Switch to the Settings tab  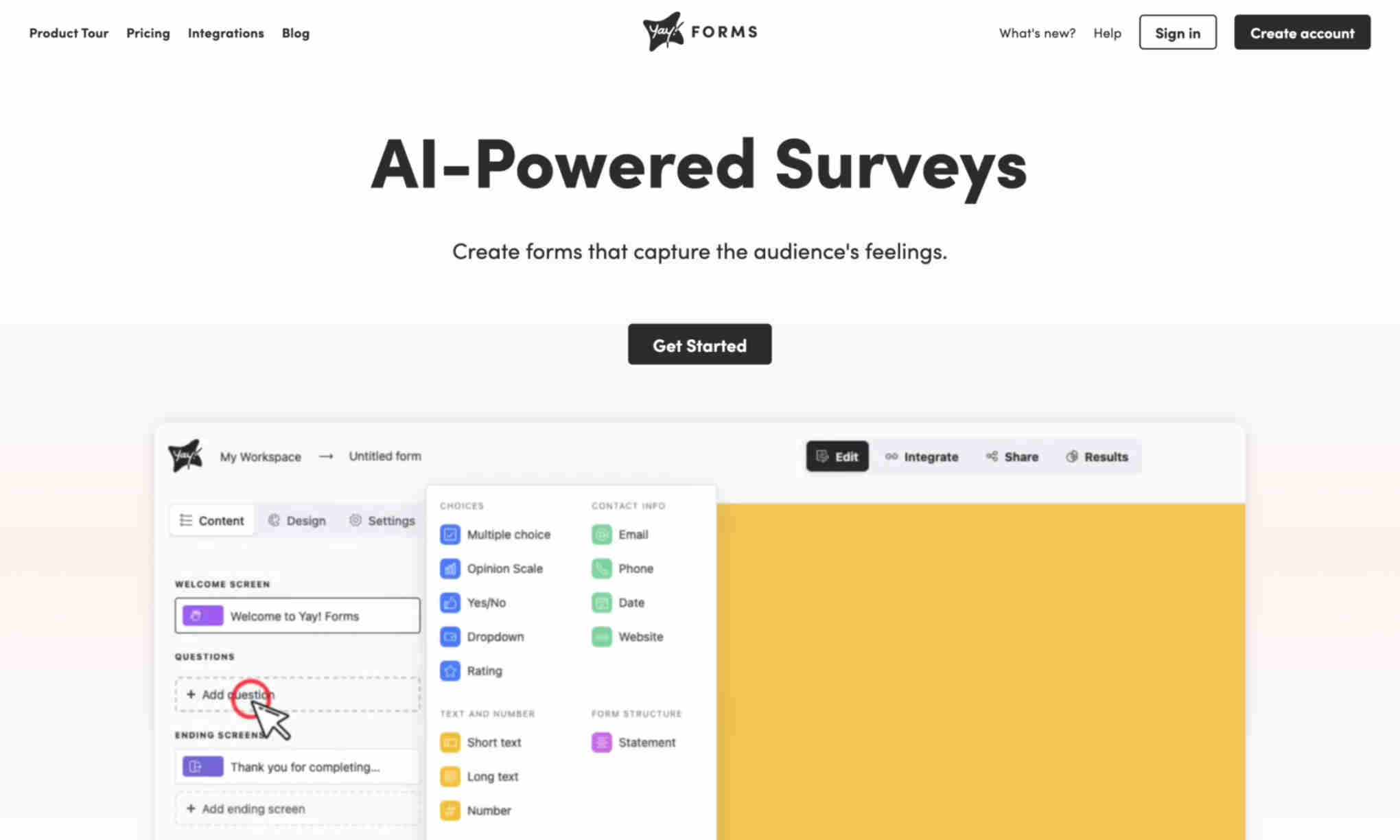(x=390, y=520)
